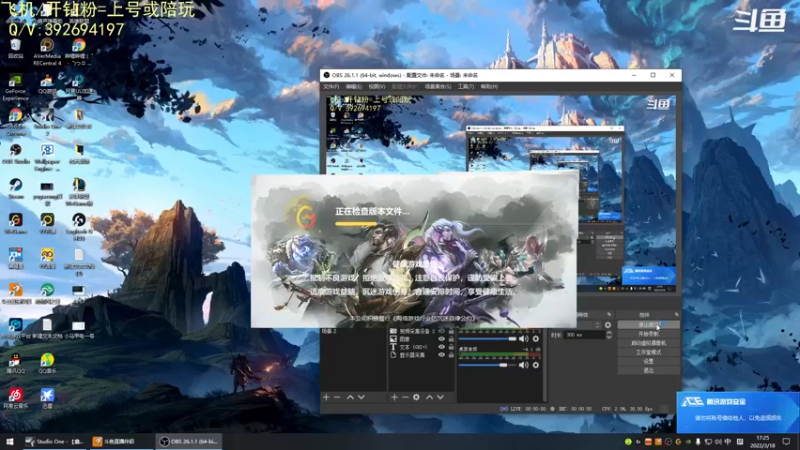This screenshot has height=450, width=800.
Task: Move the scene down in OBS
Action: point(361,397)
